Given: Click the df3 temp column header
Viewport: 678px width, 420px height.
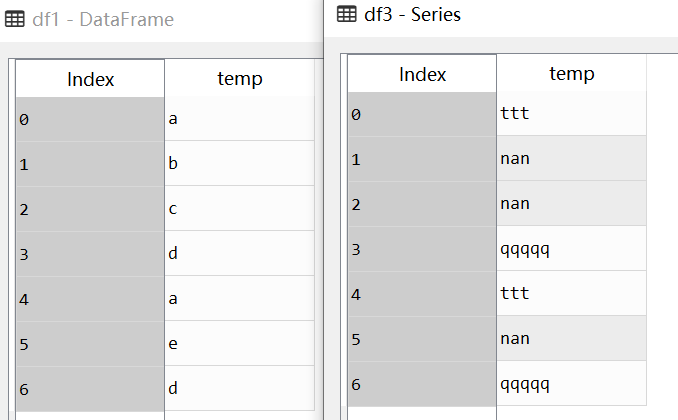Looking at the screenshot, I should click(x=572, y=73).
